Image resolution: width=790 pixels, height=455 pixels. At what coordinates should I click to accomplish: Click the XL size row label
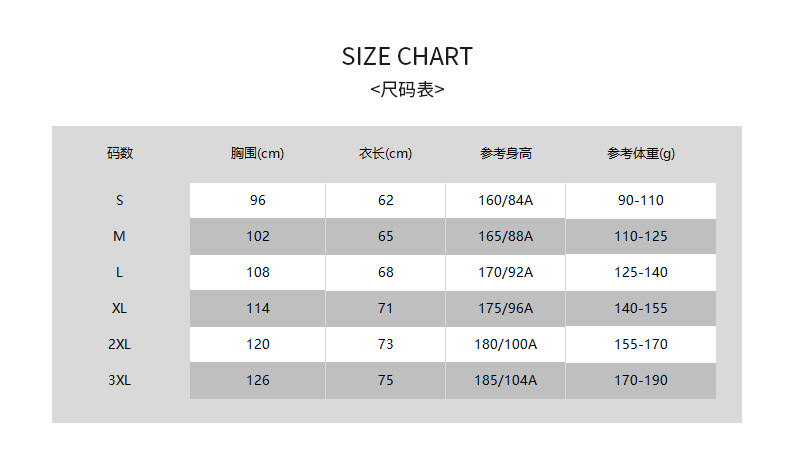(120, 308)
